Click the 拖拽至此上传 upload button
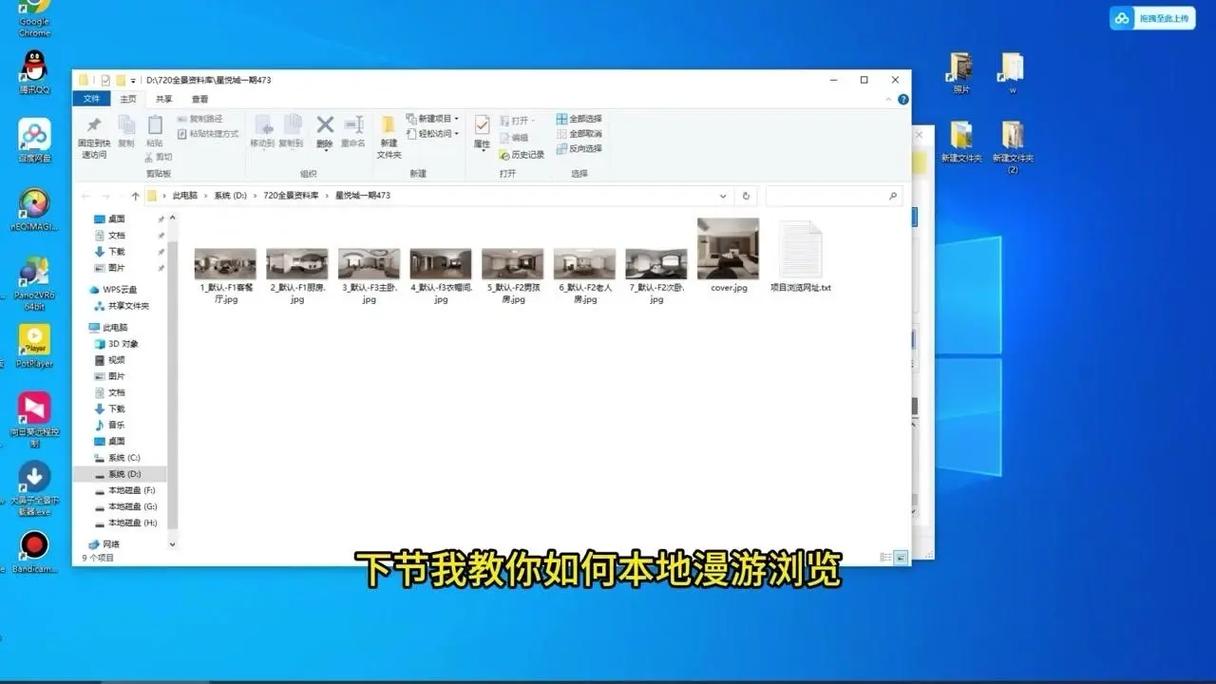The height and width of the screenshot is (684, 1216). click(x=1152, y=17)
